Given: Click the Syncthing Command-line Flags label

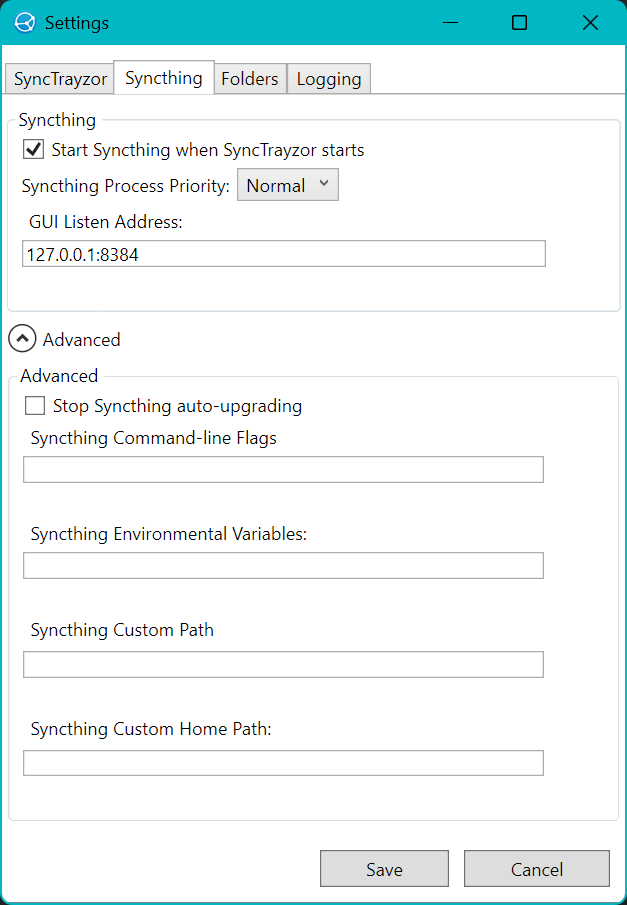Looking at the screenshot, I should 154,438.
